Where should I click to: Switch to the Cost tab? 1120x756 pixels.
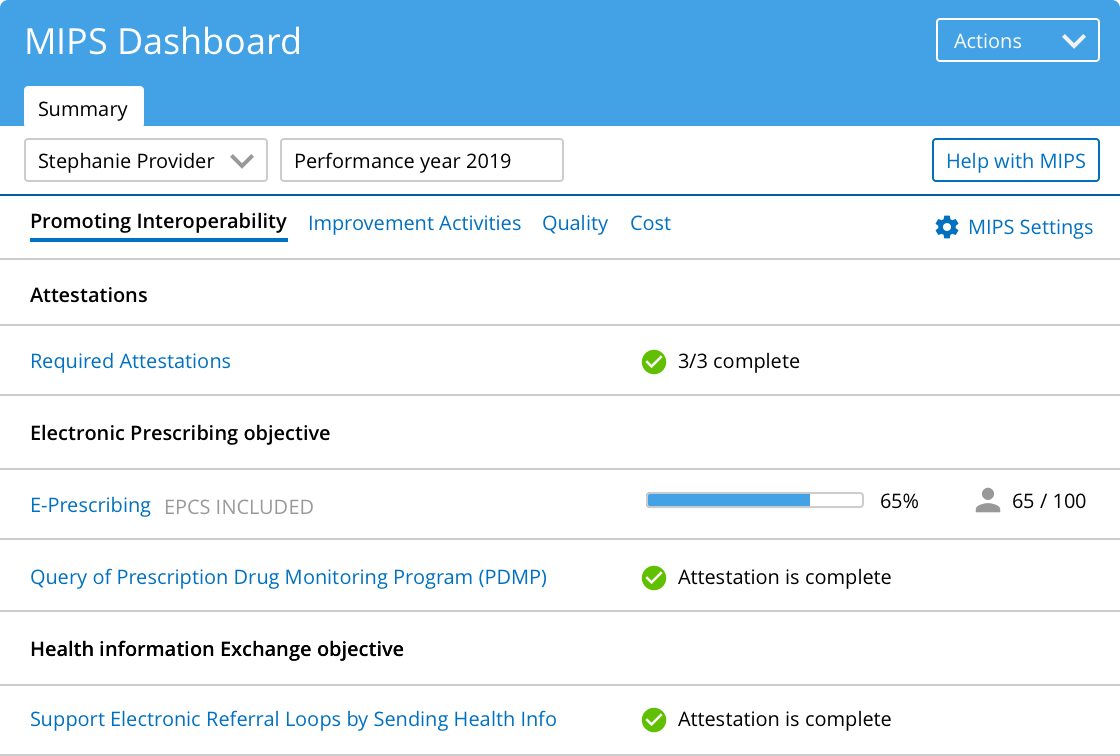pos(650,223)
